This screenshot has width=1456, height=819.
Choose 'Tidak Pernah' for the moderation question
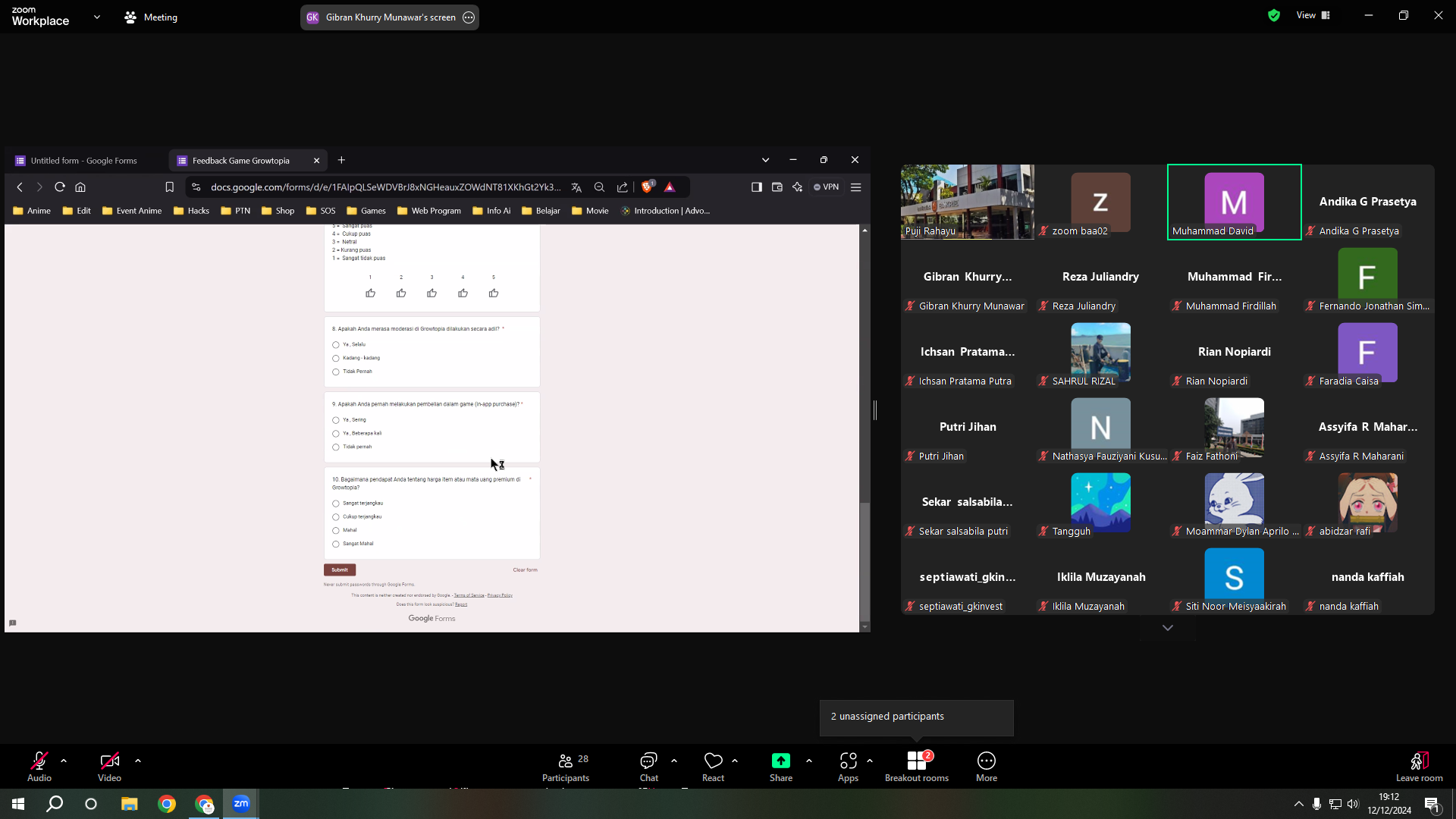coord(336,372)
